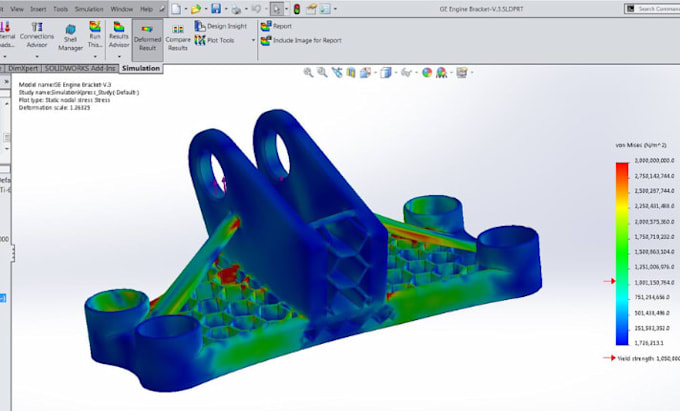Screen dimensions: 680x411
Task: Click the Apply Scene icon
Action: pos(441,73)
